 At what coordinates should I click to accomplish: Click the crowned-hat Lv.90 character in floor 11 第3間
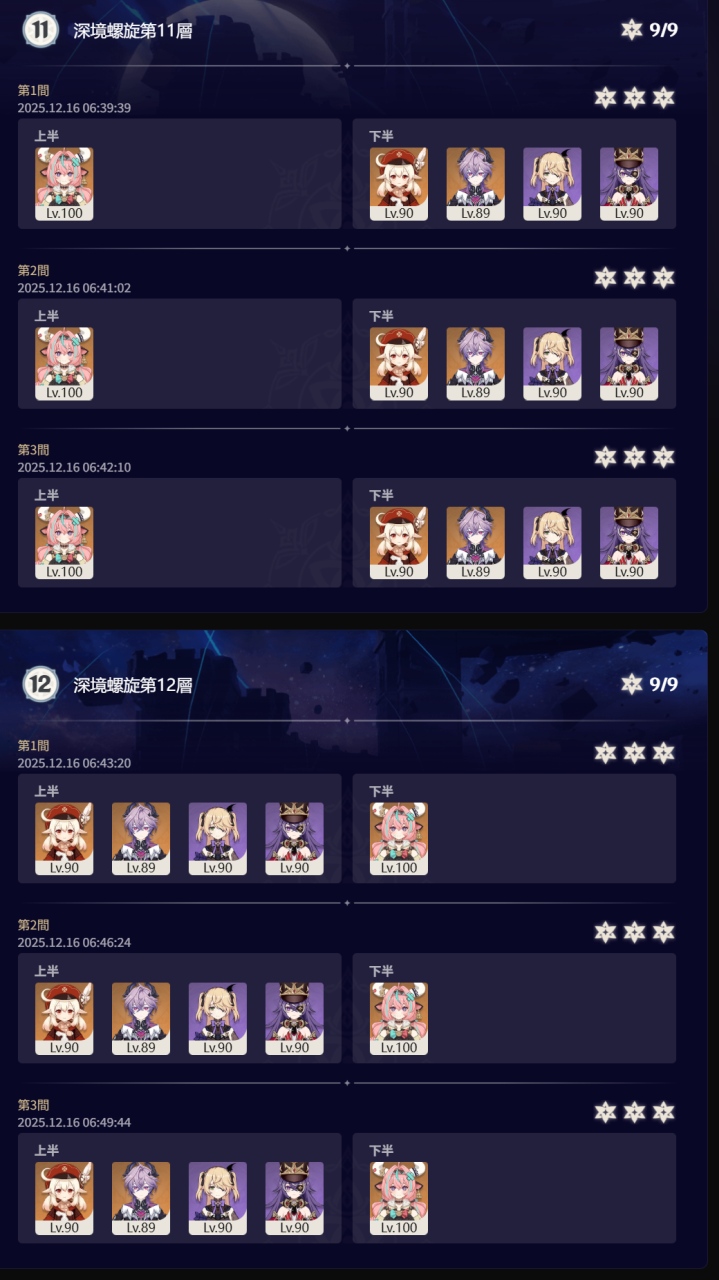click(629, 544)
